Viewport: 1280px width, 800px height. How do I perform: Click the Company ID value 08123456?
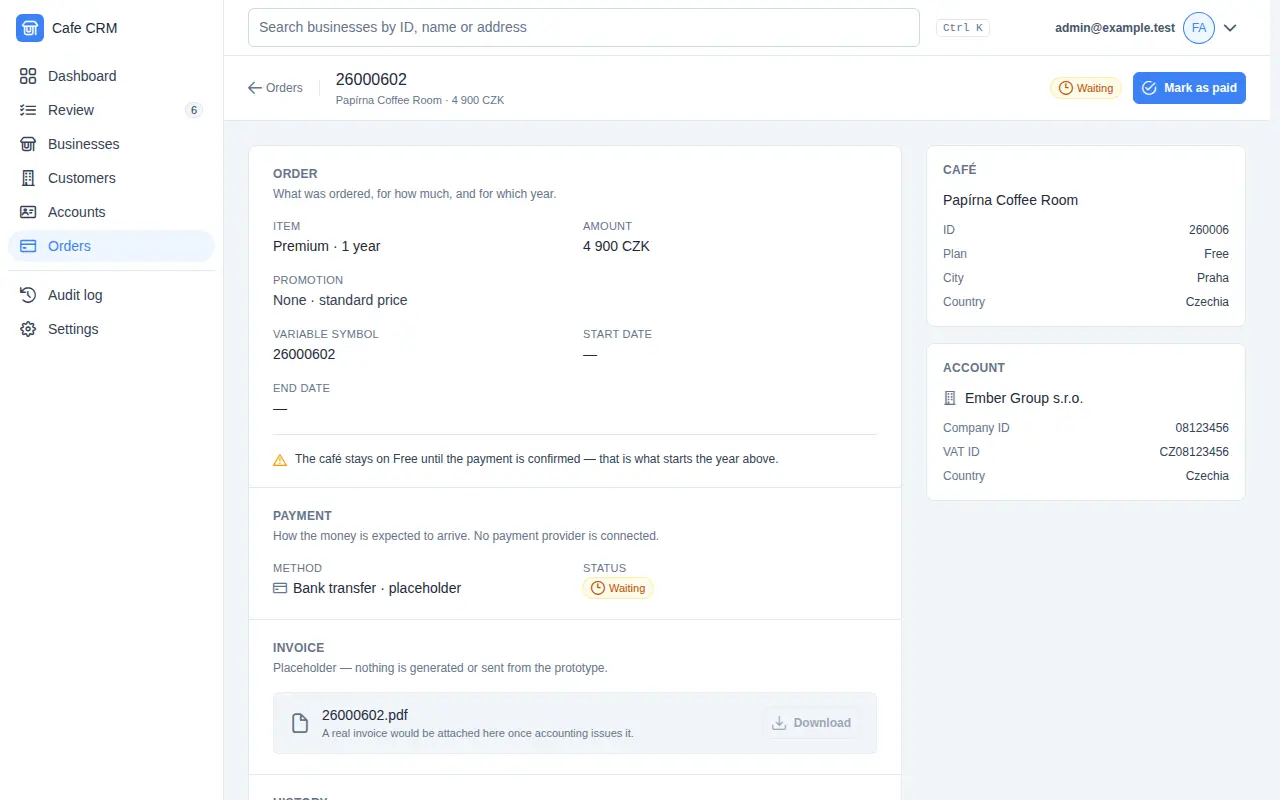pos(1202,428)
